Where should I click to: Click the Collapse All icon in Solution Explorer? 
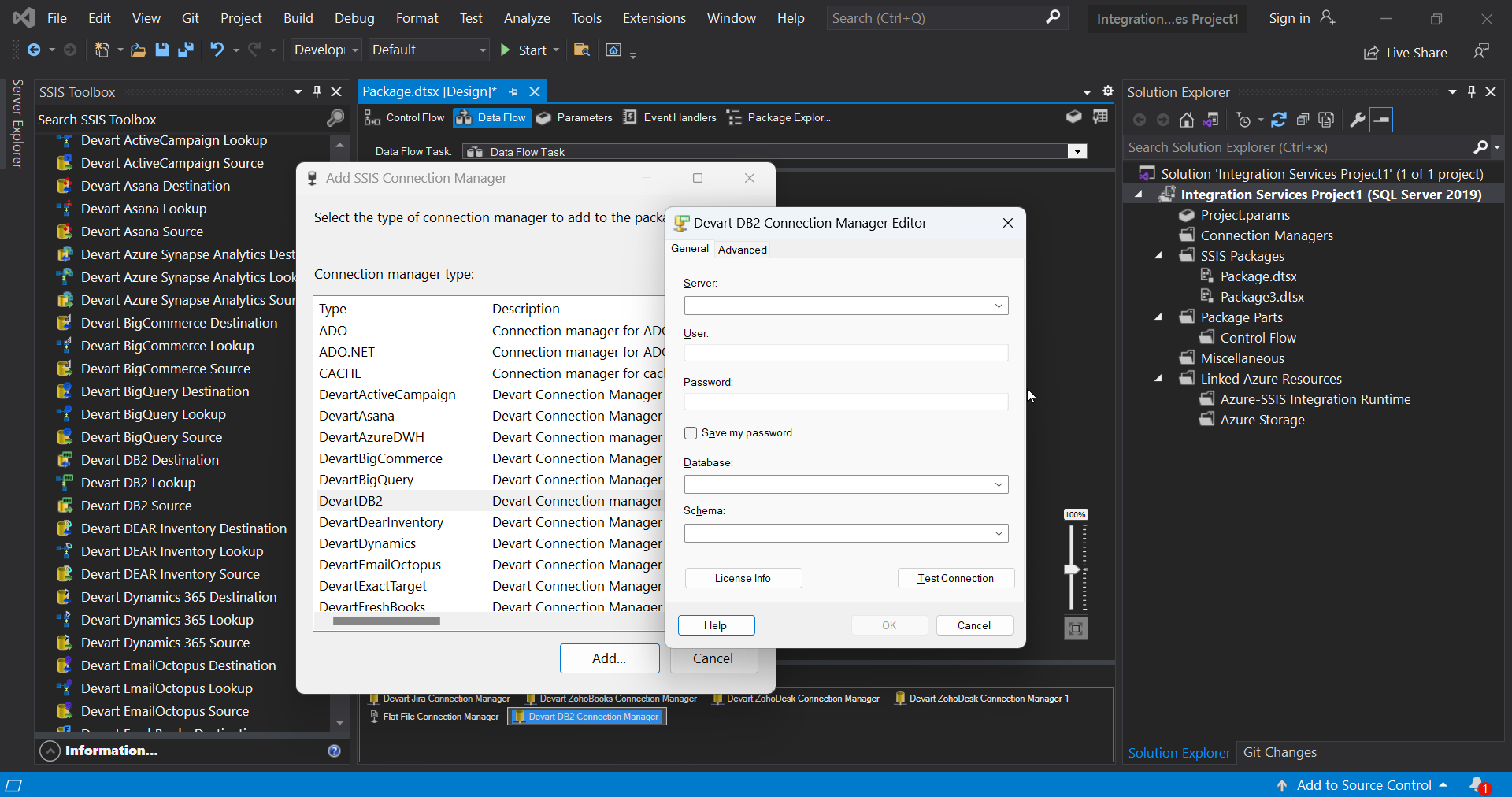(x=1303, y=120)
